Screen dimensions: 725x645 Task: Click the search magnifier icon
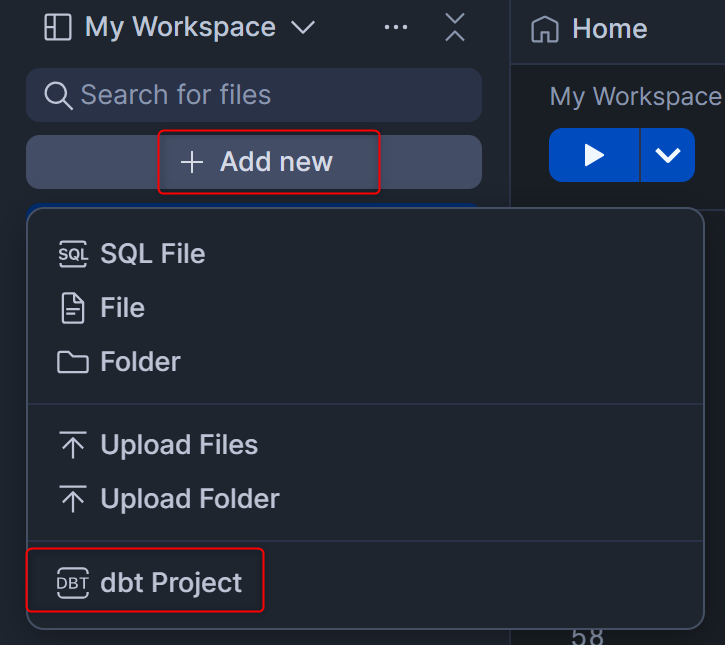tap(58, 95)
